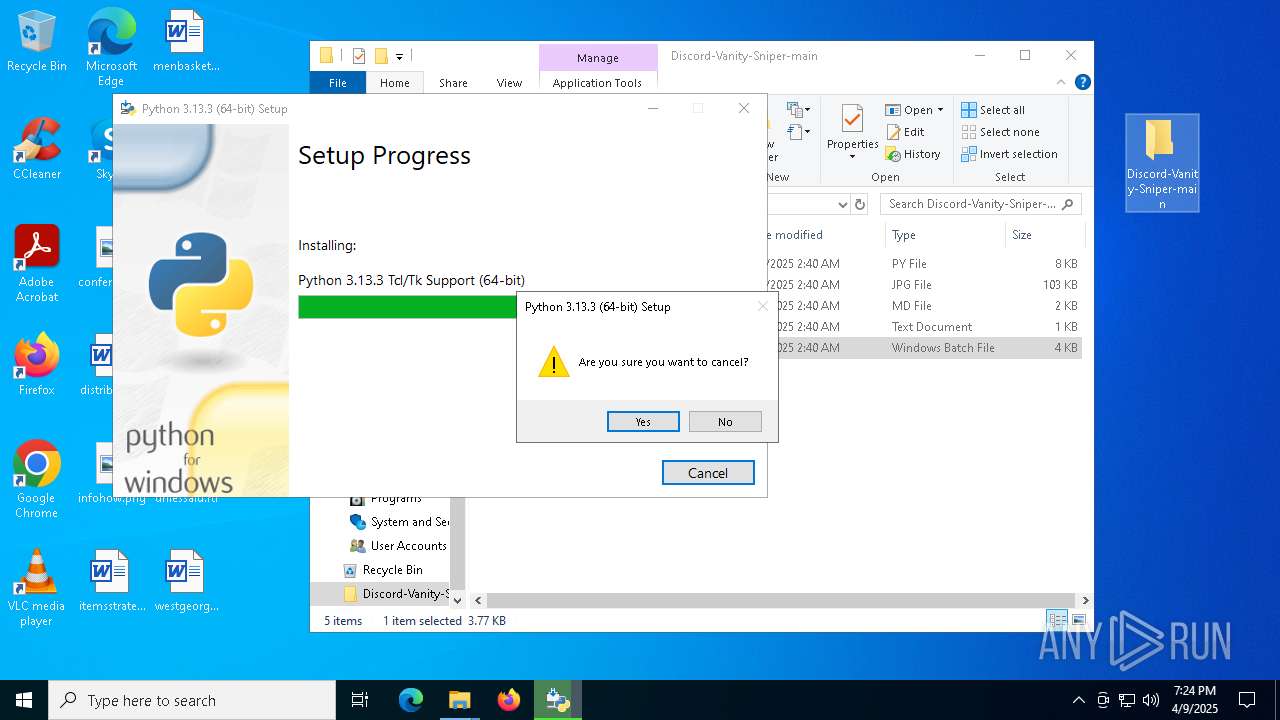The width and height of the screenshot is (1280, 720).
Task: Click Edit in the ribbon
Action: [x=905, y=132]
